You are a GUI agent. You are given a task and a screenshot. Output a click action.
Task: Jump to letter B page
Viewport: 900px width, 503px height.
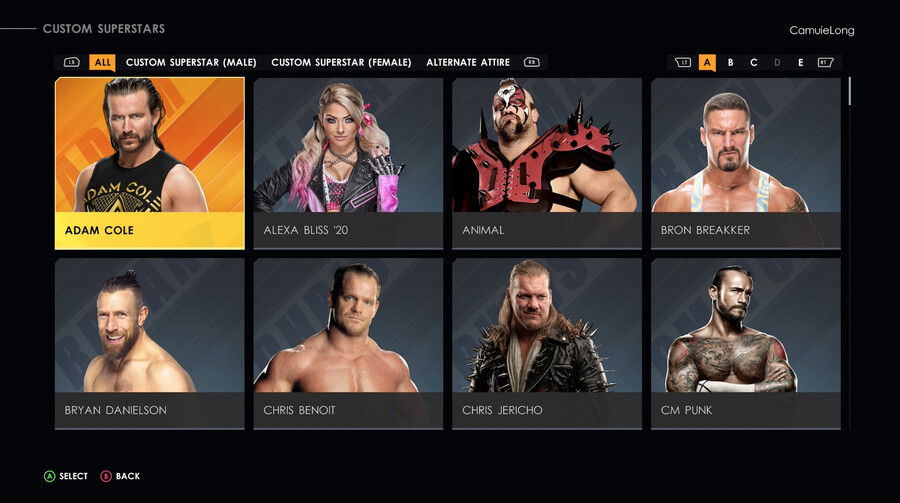pos(730,63)
